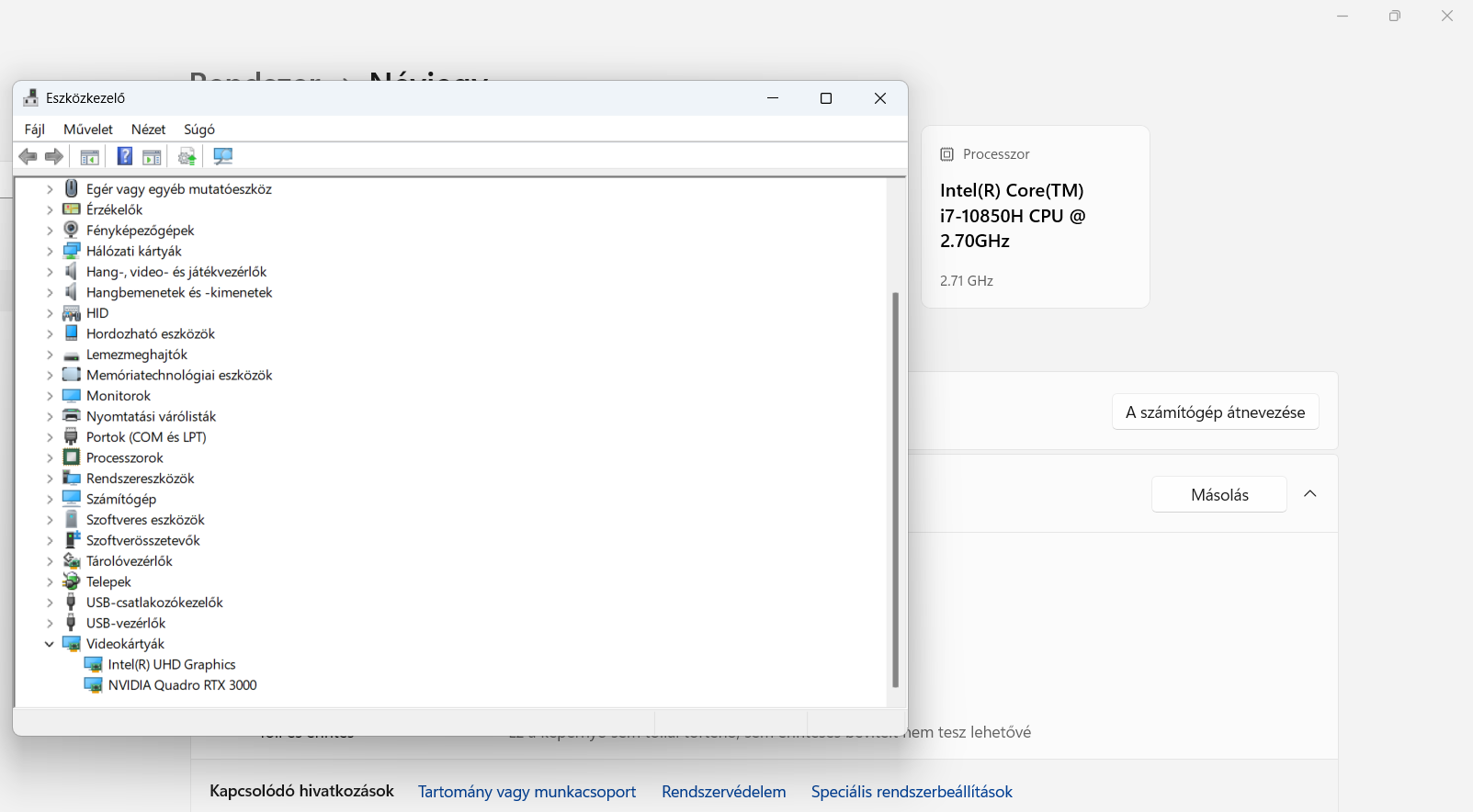Image resolution: width=1473 pixels, height=812 pixels.
Task: Expand the Monitorok tree node
Action: (x=50, y=396)
